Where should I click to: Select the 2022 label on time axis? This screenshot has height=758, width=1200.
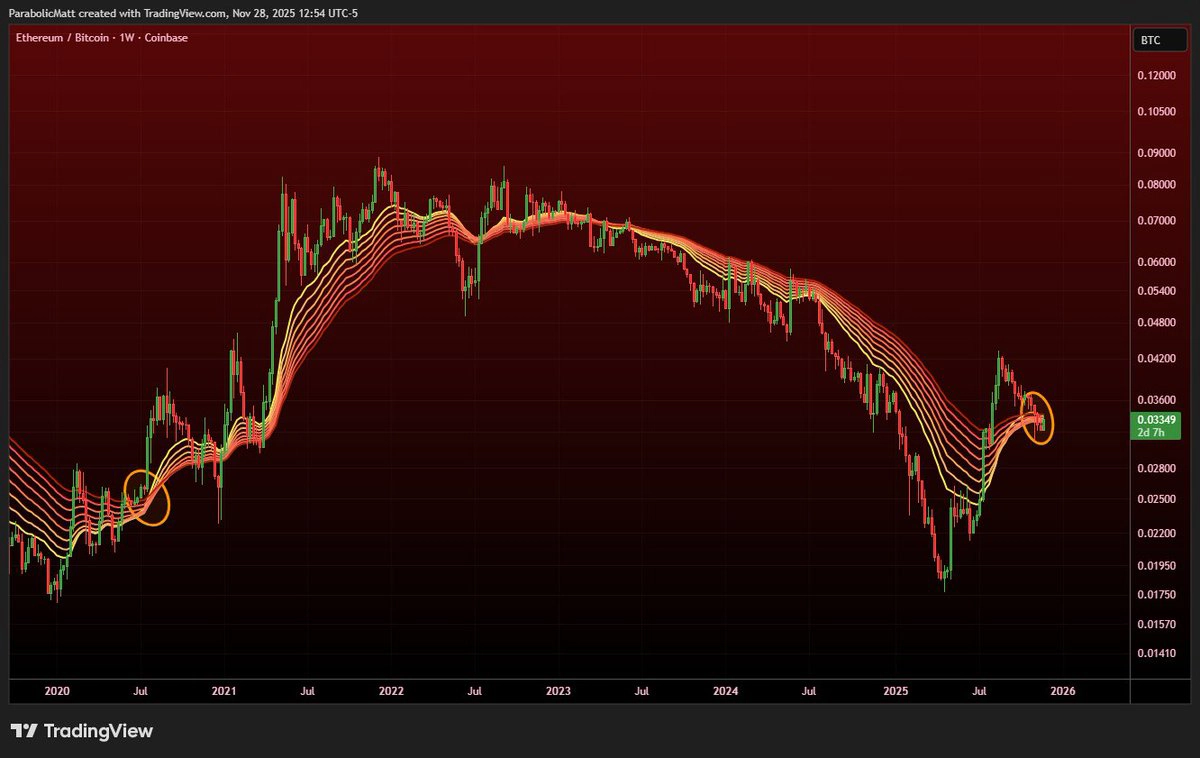pyautogui.click(x=391, y=690)
